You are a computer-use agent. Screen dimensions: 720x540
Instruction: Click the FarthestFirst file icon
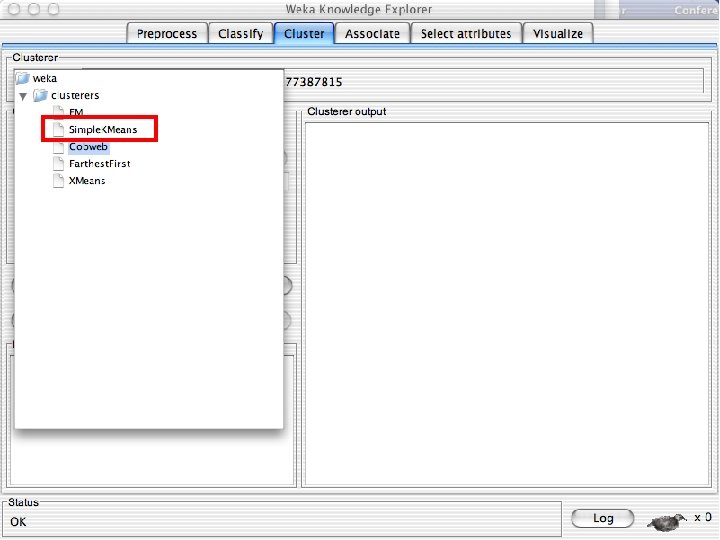pyautogui.click(x=58, y=163)
